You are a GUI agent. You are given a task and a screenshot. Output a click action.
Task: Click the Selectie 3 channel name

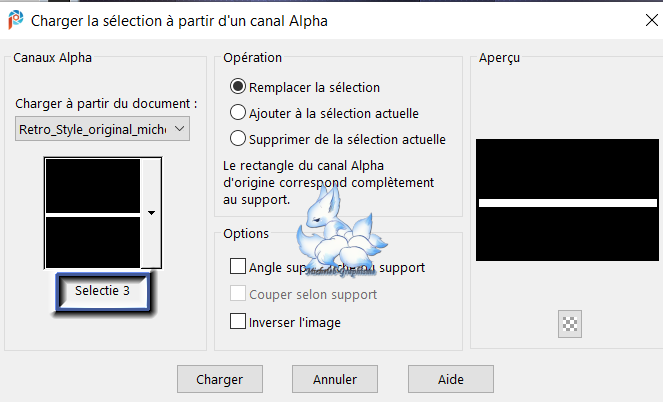pos(102,291)
